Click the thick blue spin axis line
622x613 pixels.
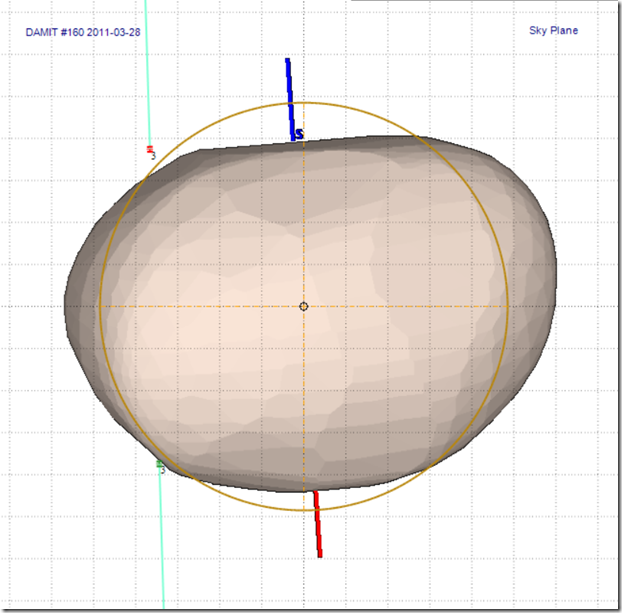pos(290,95)
